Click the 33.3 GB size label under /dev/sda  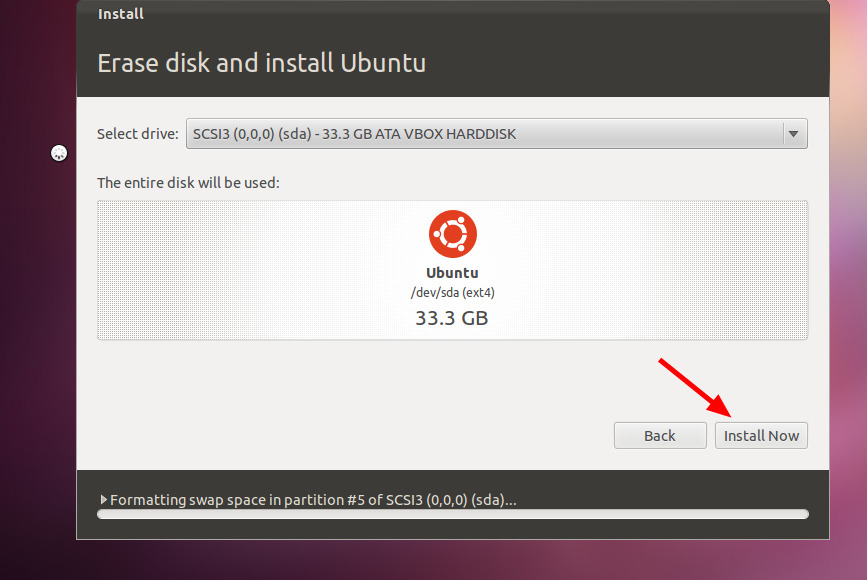(452, 318)
